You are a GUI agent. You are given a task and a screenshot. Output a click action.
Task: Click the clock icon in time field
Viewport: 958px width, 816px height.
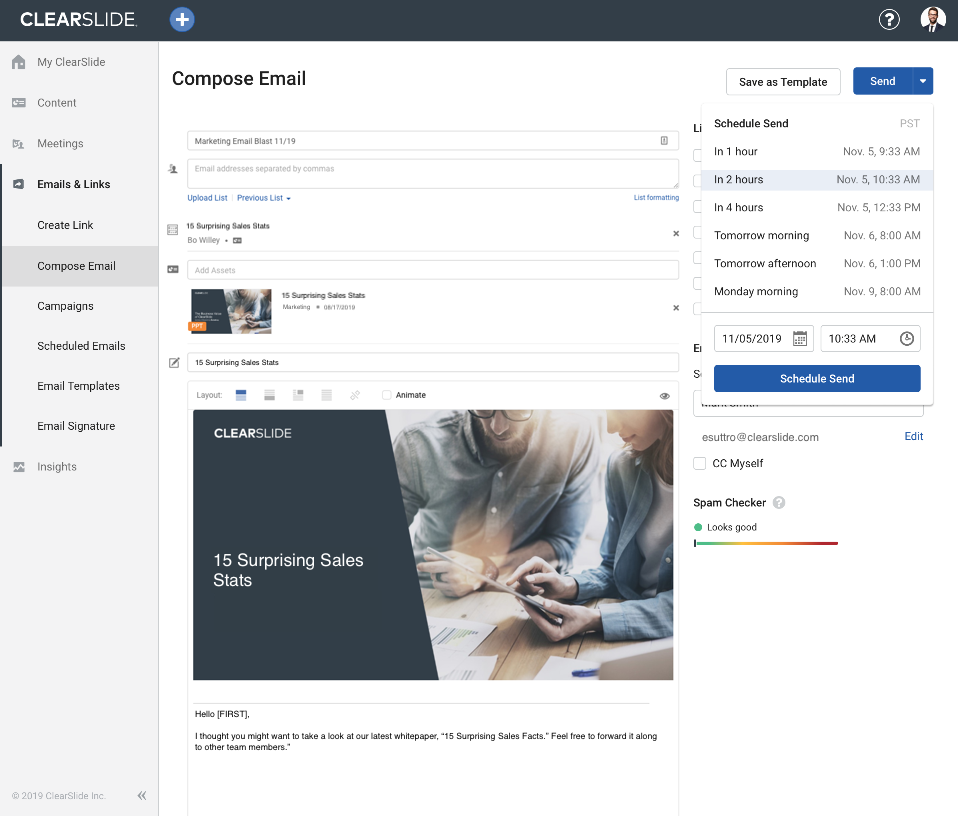tap(908, 338)
